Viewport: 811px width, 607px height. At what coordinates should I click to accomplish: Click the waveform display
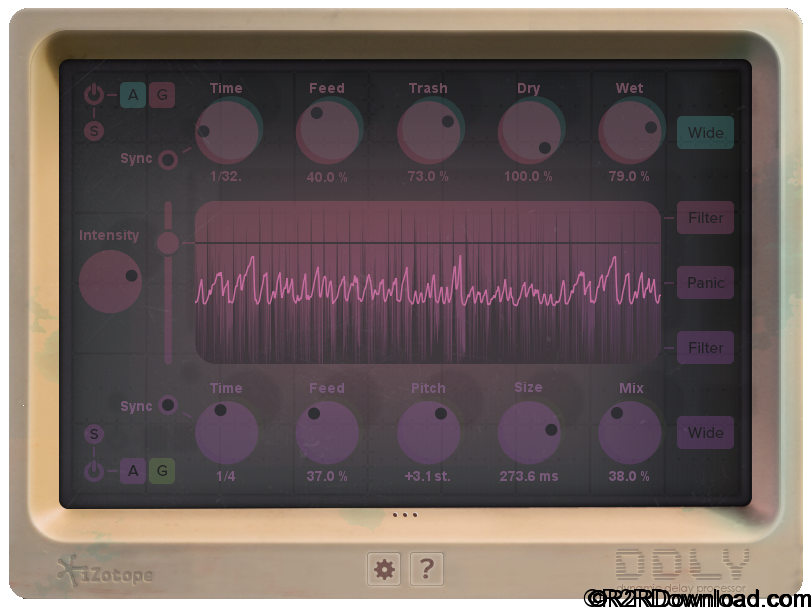(x=428, y=283)
